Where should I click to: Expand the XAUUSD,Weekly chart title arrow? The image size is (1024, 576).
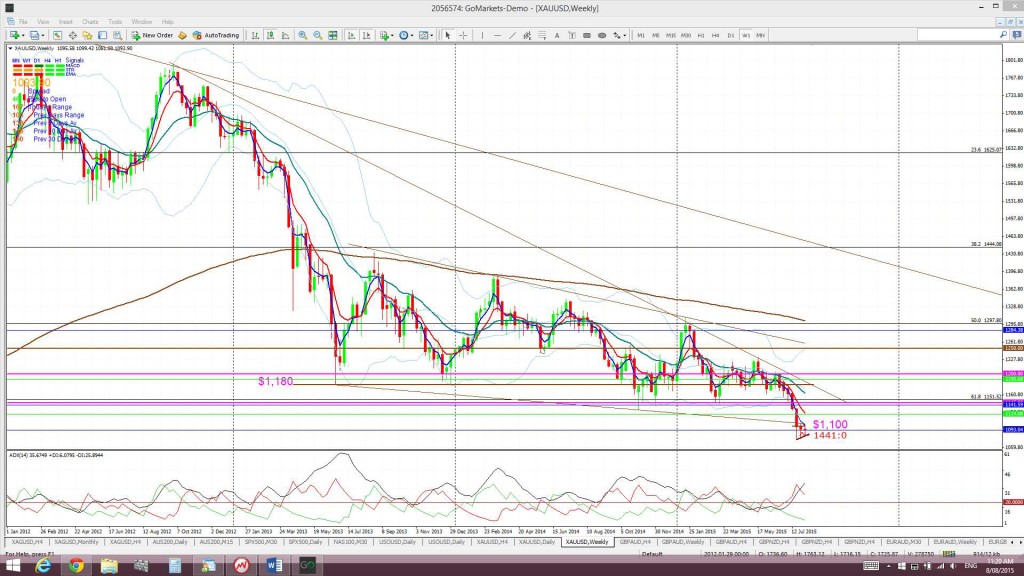click(10, 48)
